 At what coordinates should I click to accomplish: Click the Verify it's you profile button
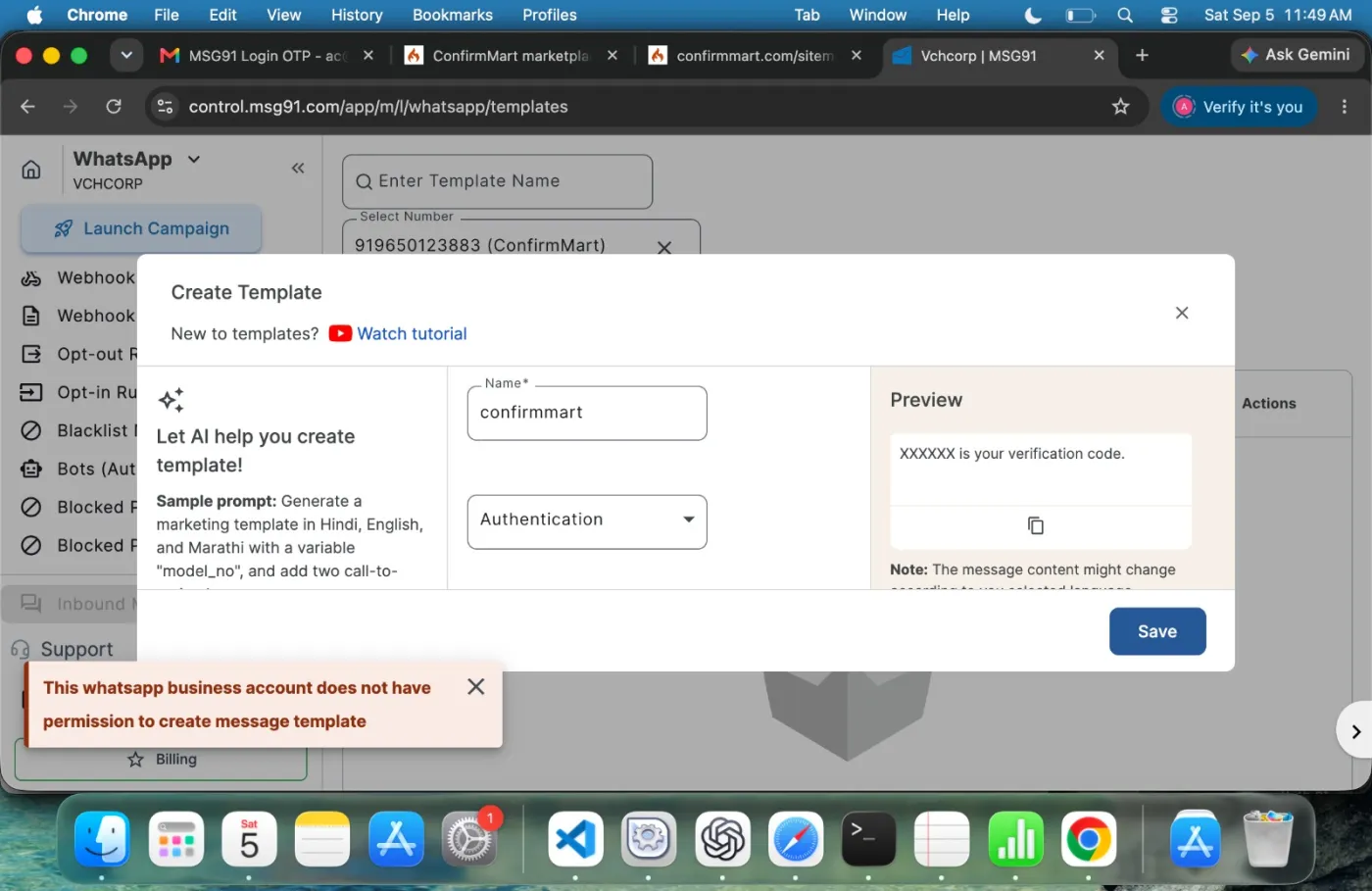click(x=1240, y=107)
